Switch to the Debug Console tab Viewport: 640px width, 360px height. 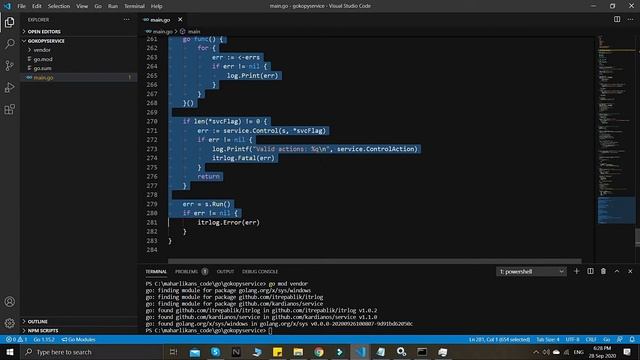260,271
